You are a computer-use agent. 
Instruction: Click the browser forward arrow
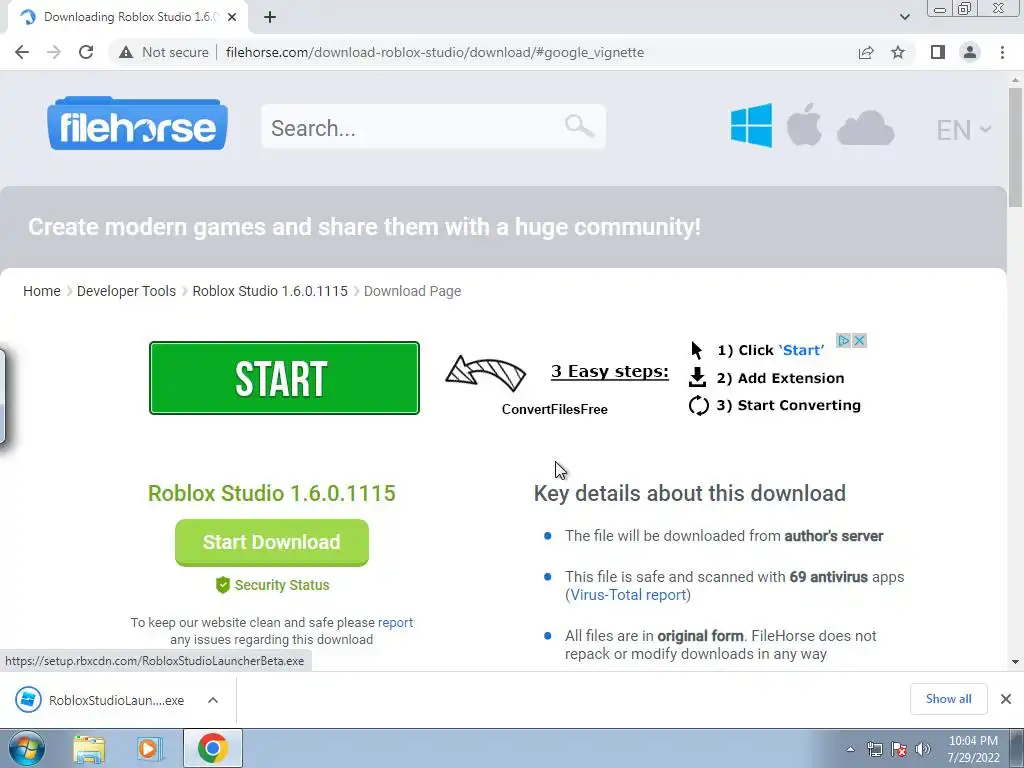tap(54, 52)
